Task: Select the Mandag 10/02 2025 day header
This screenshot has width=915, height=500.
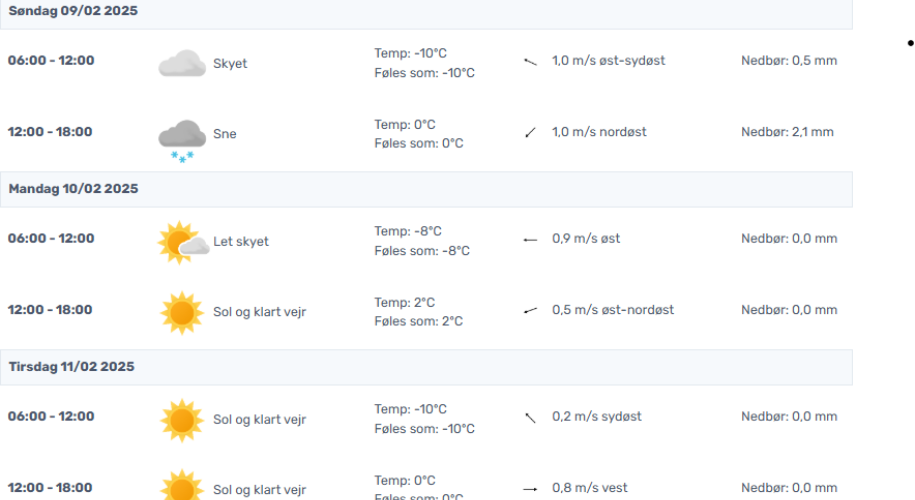Action: 426,189
